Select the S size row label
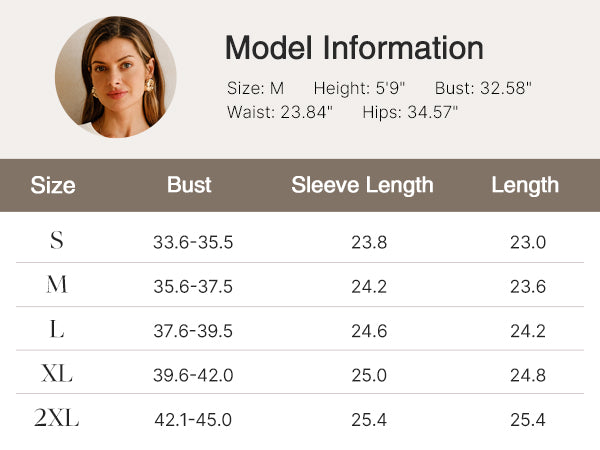The width and height of the screenshot is (600, 450). tap(57, 242)
